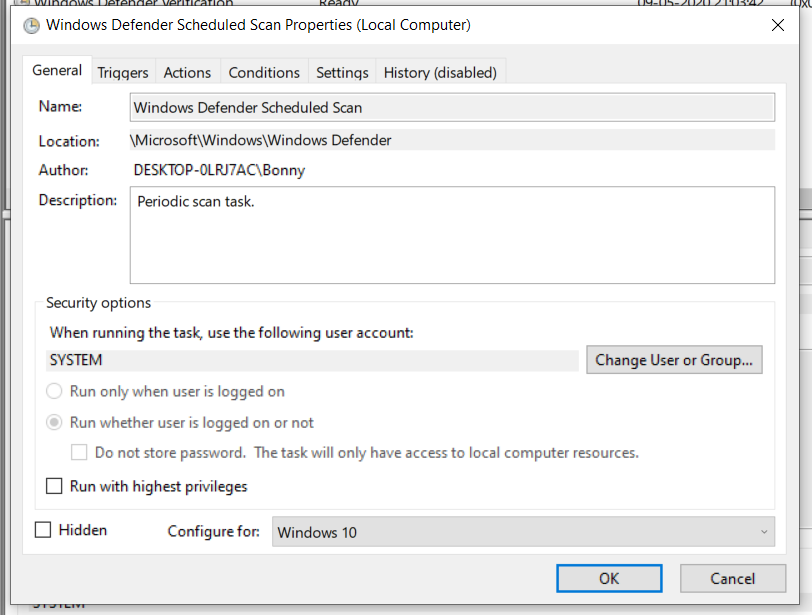Select Run only when user is logged on
The image size is (812, 615).
click(55, 392)
